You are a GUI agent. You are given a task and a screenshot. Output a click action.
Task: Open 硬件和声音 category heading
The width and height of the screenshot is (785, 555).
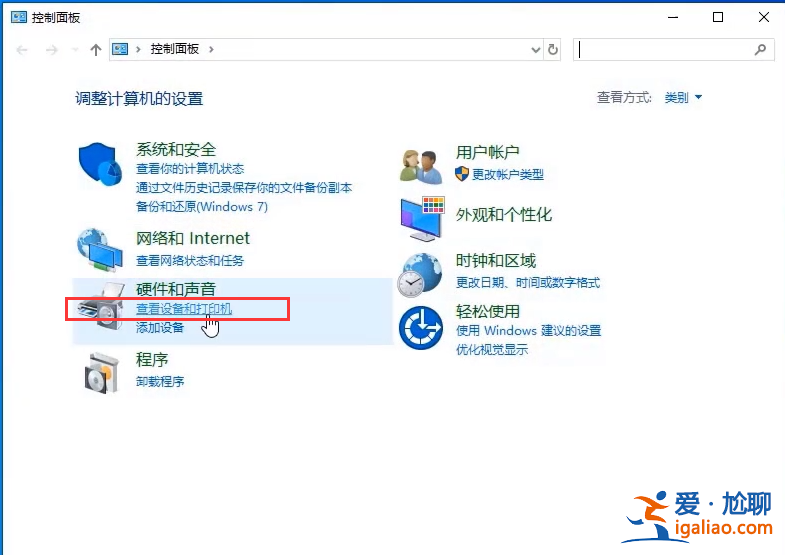[176, 289]
